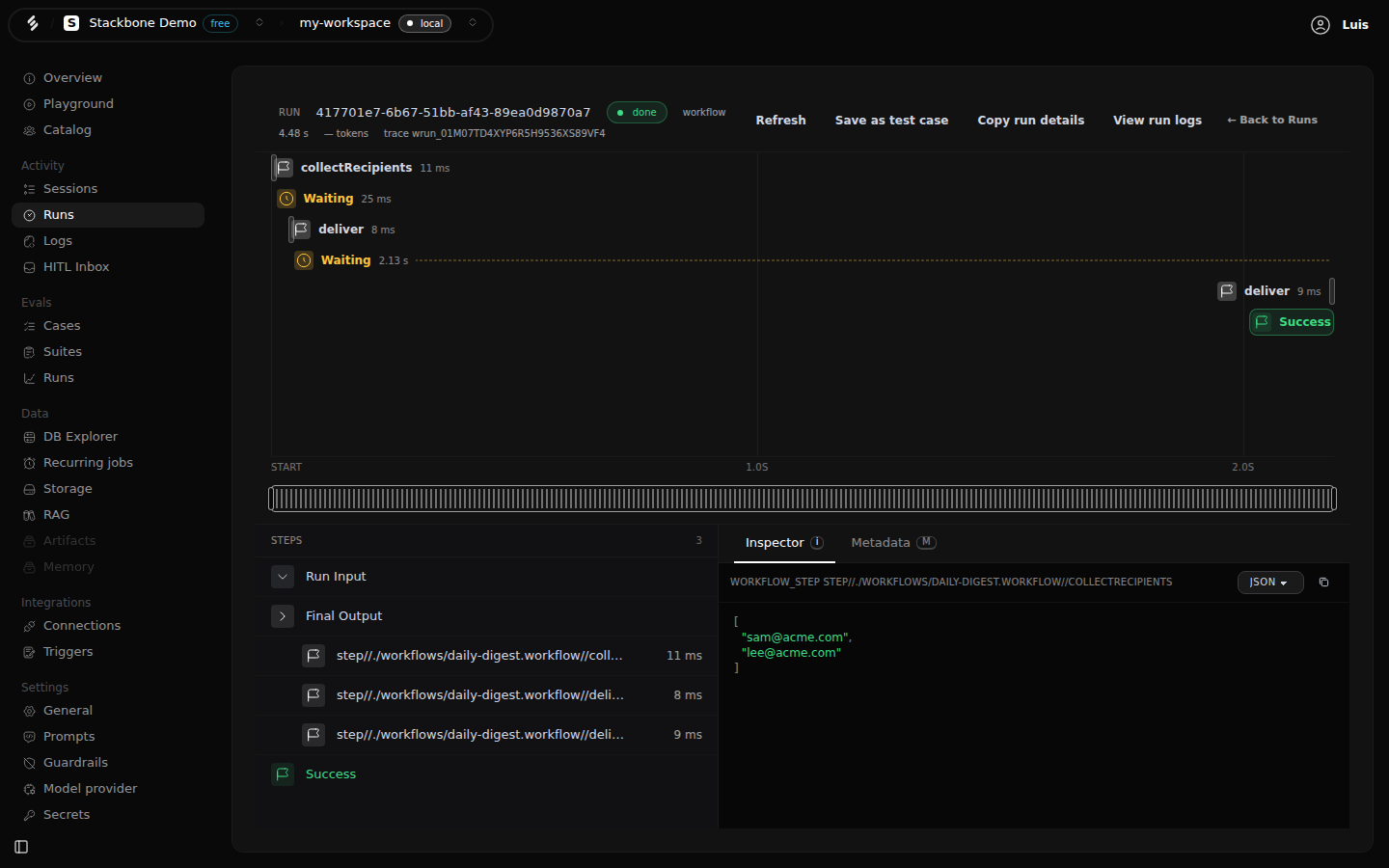Select Runs under Activity
1389x868 pixels.
click(108, 215)
